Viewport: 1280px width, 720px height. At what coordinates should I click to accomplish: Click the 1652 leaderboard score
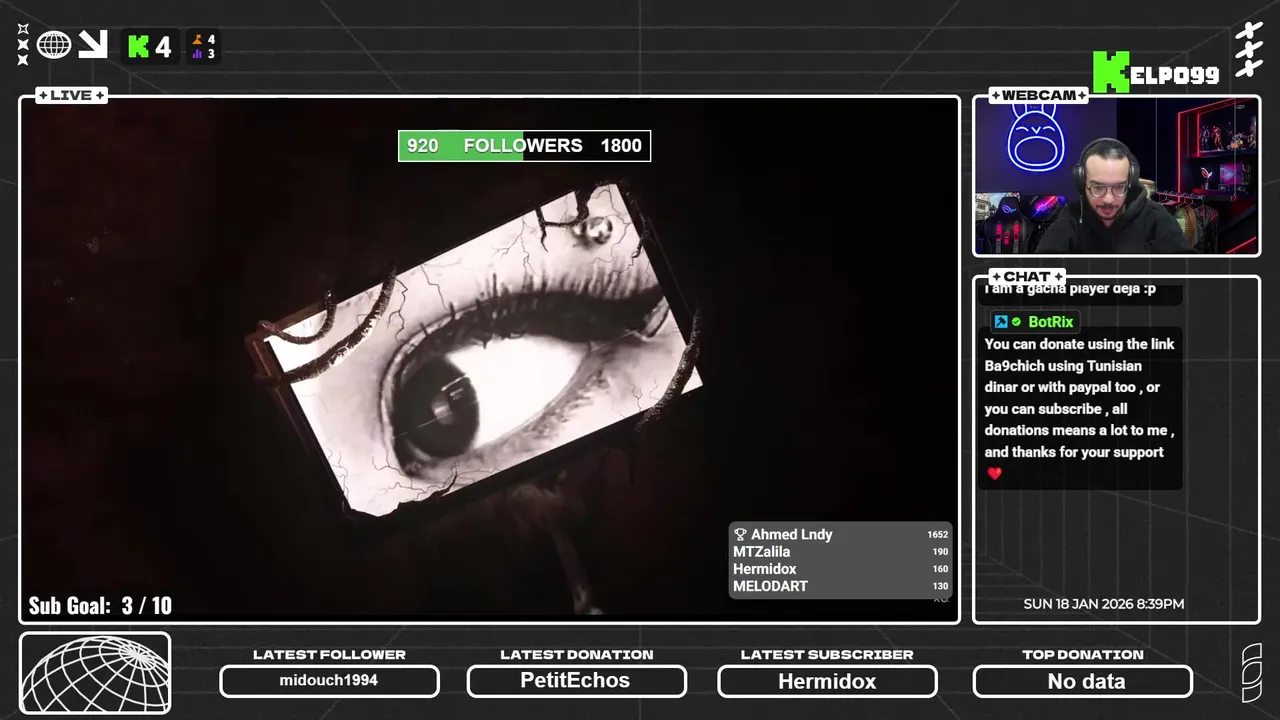[937, 535]
